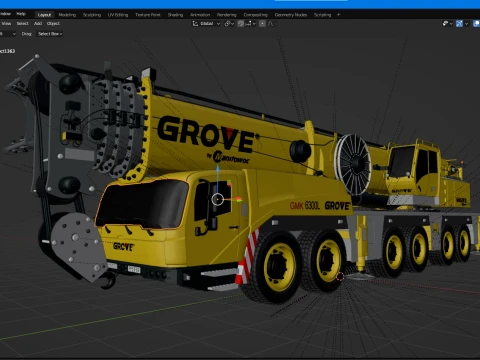The height and width of the screenshot is (360, 480).
Task: Open the Global transform orientation dropdown
Action: pyautogui.click(x=206, y=24)
